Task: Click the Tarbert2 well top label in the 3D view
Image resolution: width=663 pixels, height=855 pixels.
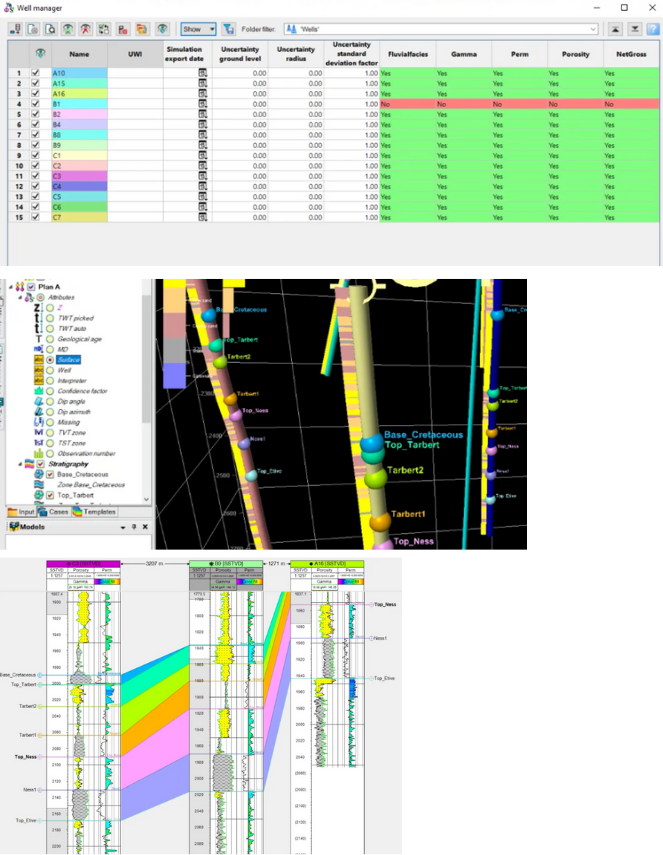Action: click(x=405, y=470)
